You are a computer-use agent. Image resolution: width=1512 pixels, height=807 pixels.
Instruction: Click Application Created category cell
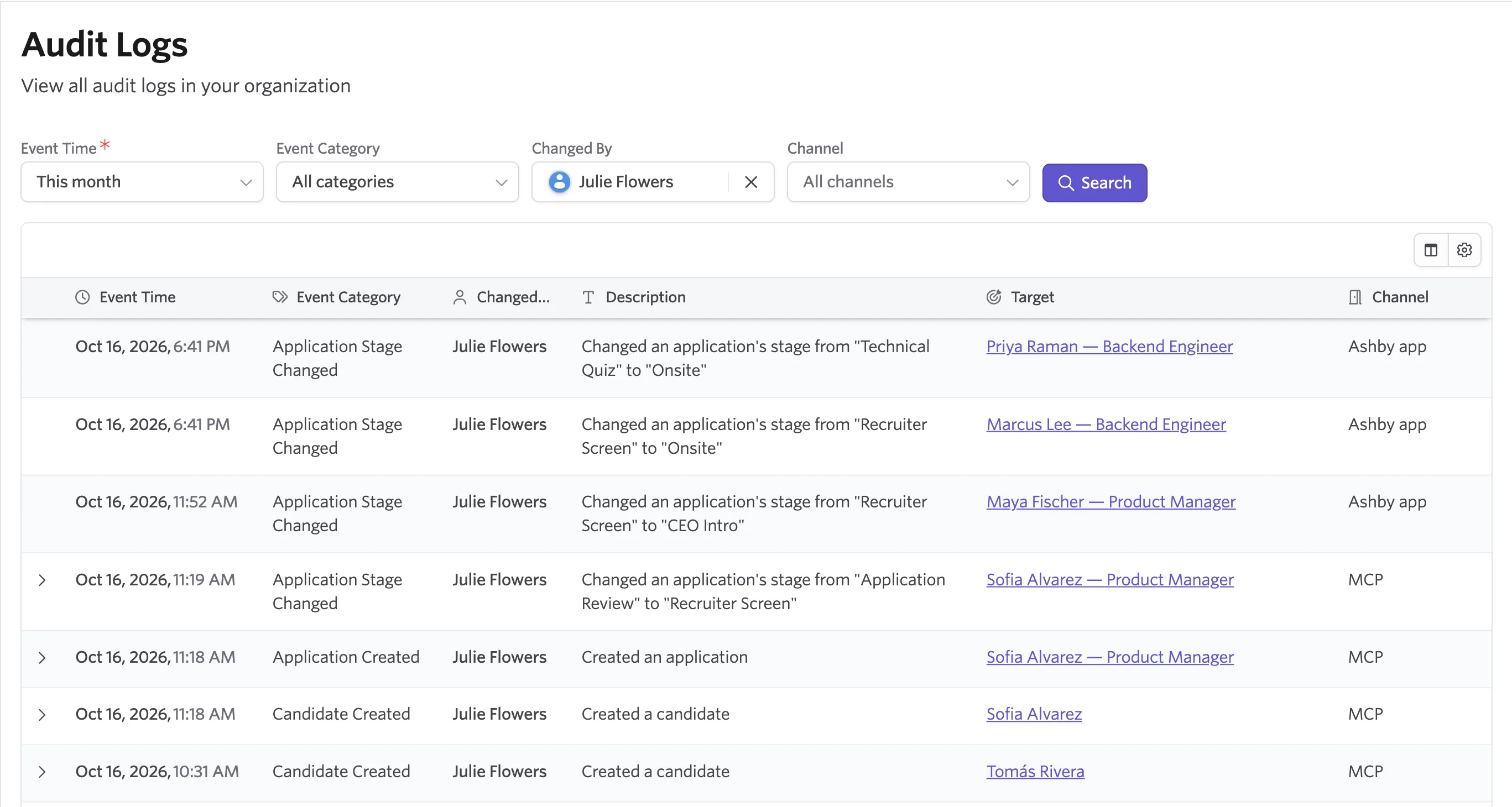point(346,657)
